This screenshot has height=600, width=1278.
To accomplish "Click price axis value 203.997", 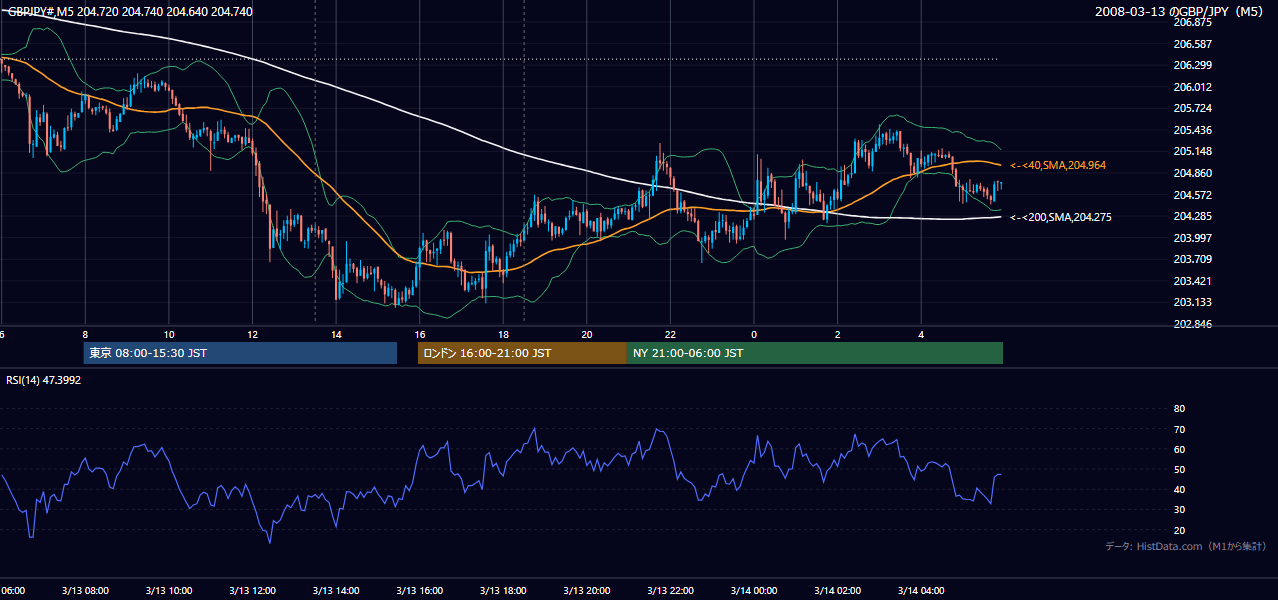I will point(1194,238).
